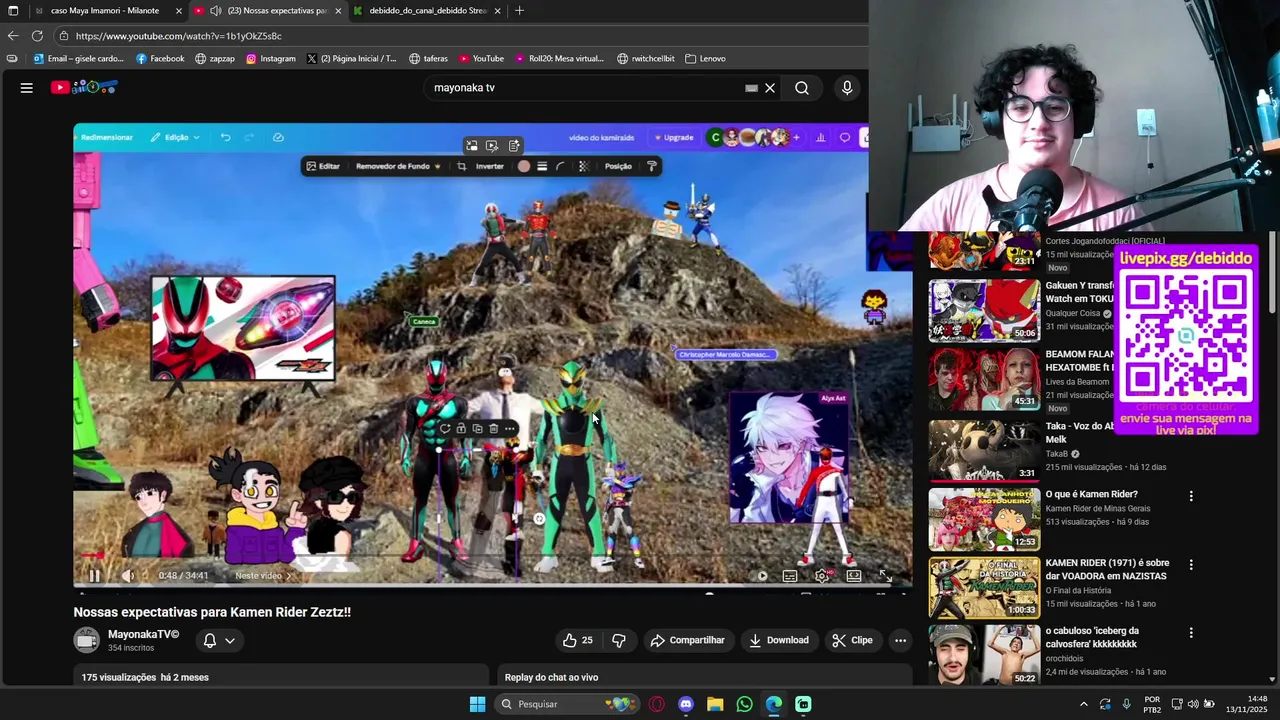Open more actions ellipsis under video

[900, 640]
